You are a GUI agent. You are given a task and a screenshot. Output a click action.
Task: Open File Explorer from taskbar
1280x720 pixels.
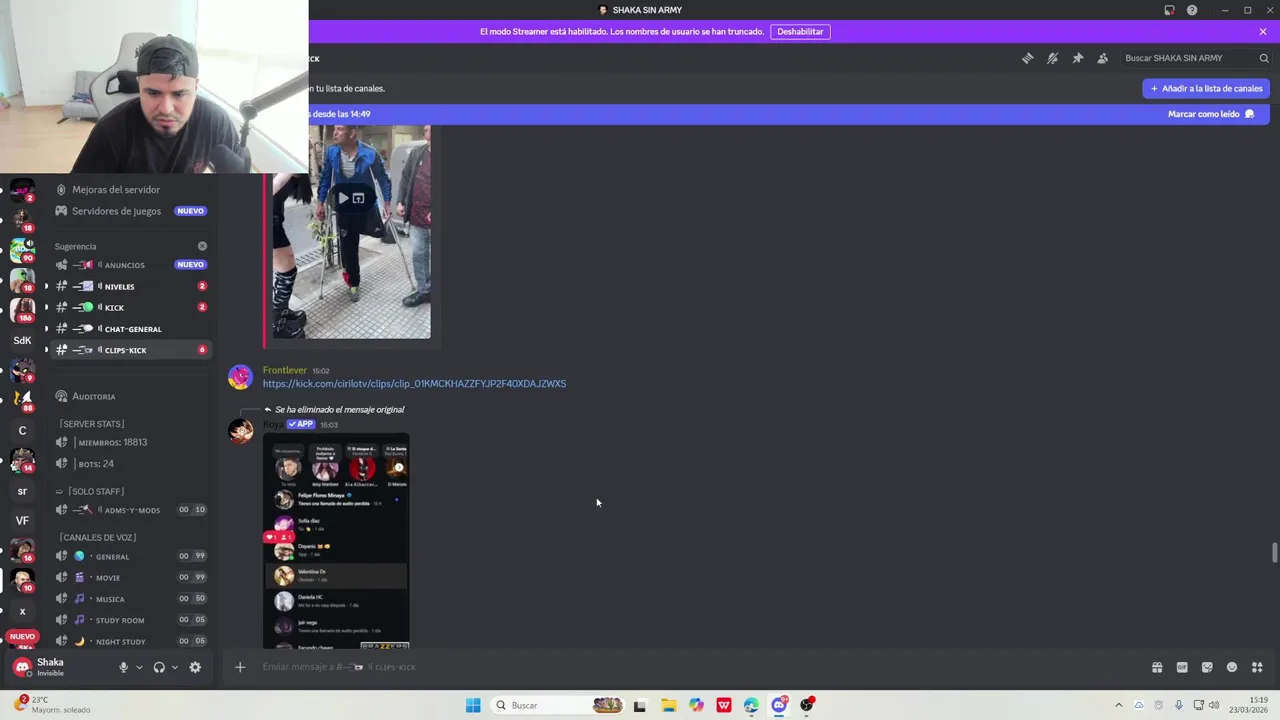coord(668,705)
